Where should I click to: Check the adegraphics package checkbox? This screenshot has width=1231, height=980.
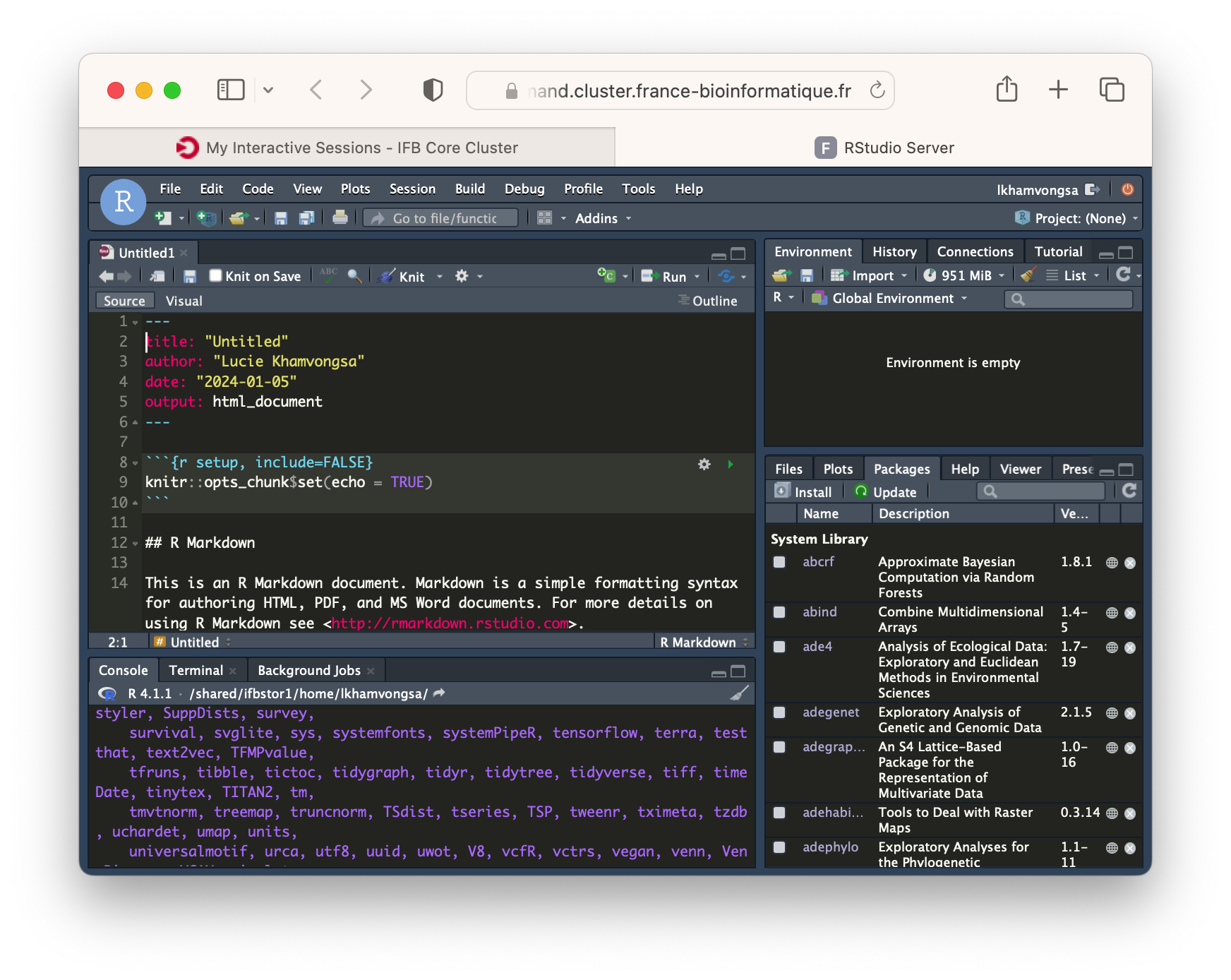[x=779, y=747]
